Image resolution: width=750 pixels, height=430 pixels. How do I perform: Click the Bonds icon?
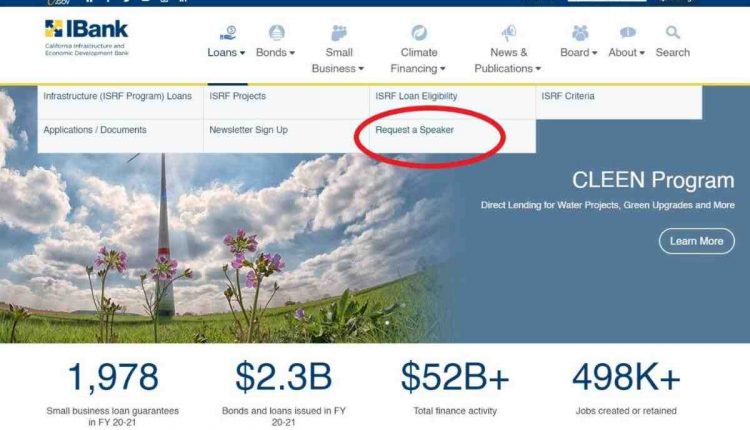pyautogui.click(x=276, y=33)
